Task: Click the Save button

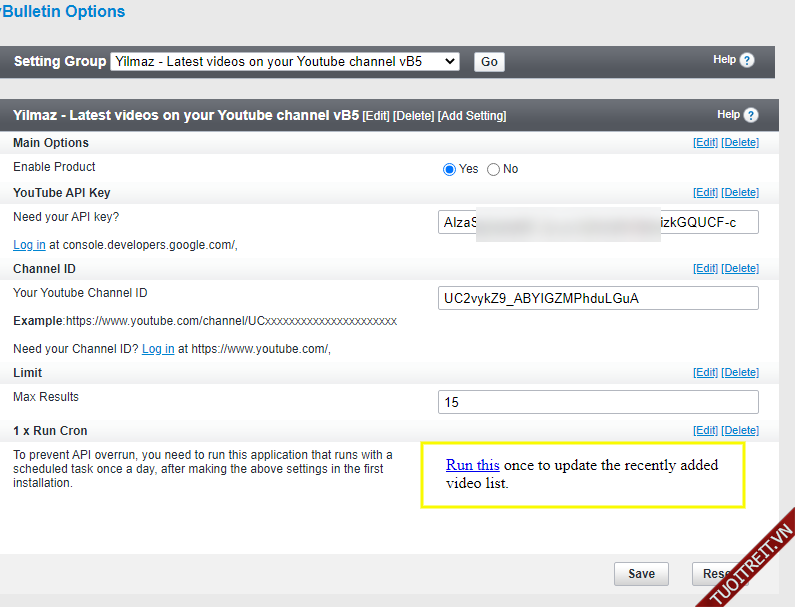Action: tap(641, 573)
